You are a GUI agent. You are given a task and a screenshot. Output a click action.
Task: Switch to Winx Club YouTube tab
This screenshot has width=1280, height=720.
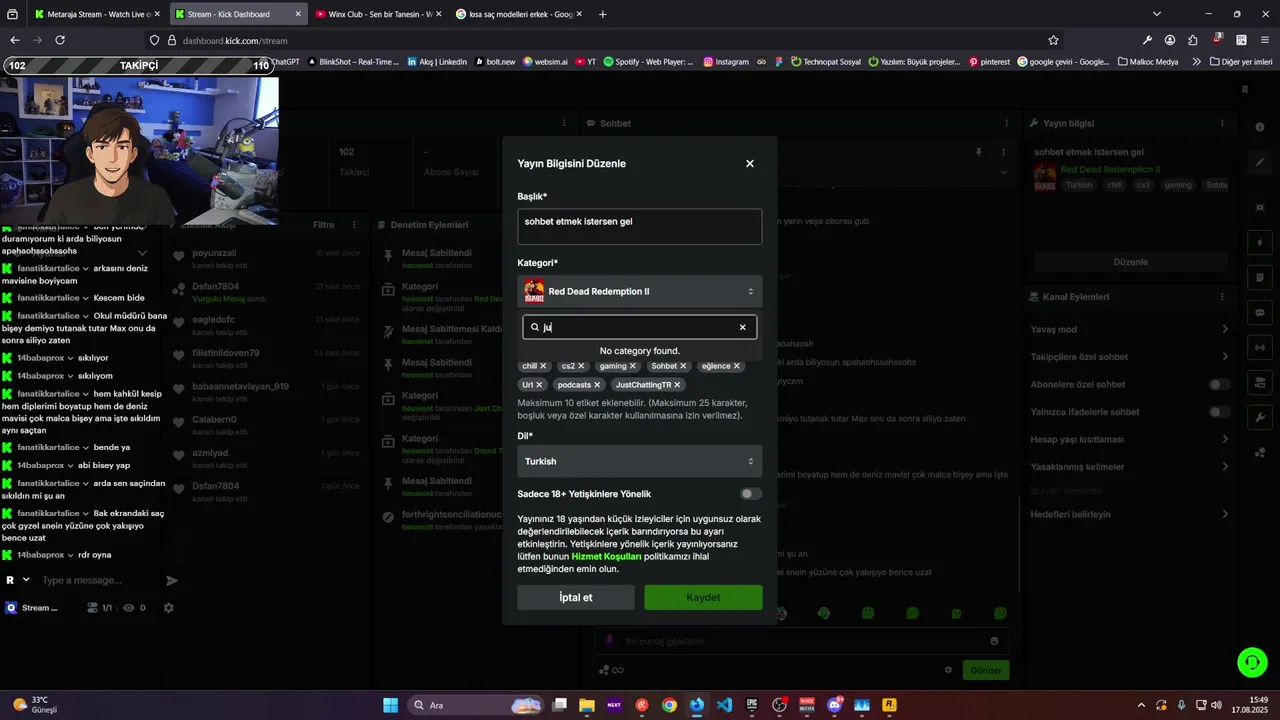tap(377, 14)
